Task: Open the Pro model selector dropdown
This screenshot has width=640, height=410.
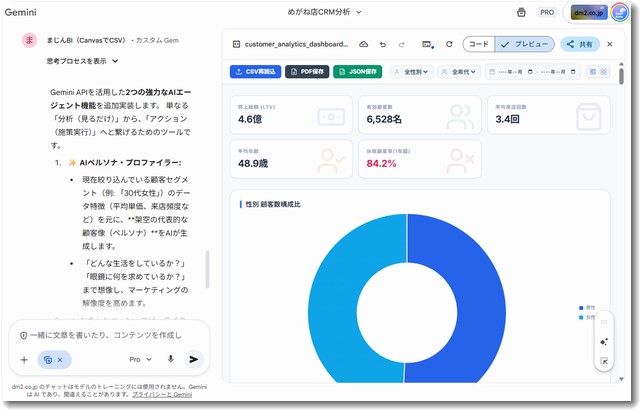Action: tap(140, 359)
